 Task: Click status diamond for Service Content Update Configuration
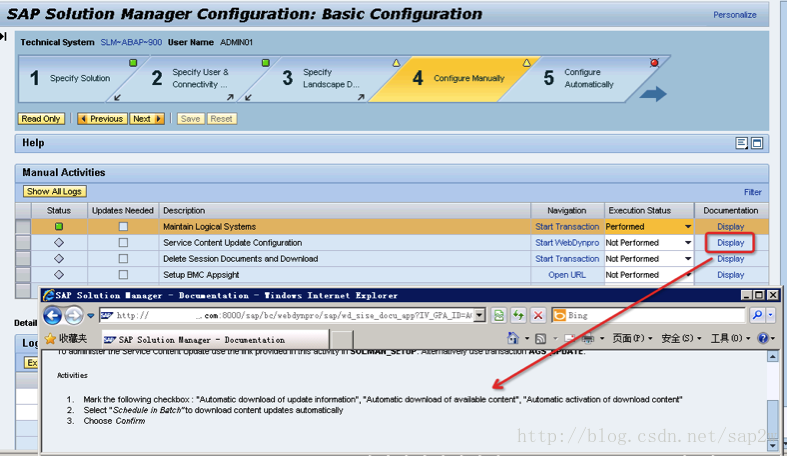pos(59,243)
